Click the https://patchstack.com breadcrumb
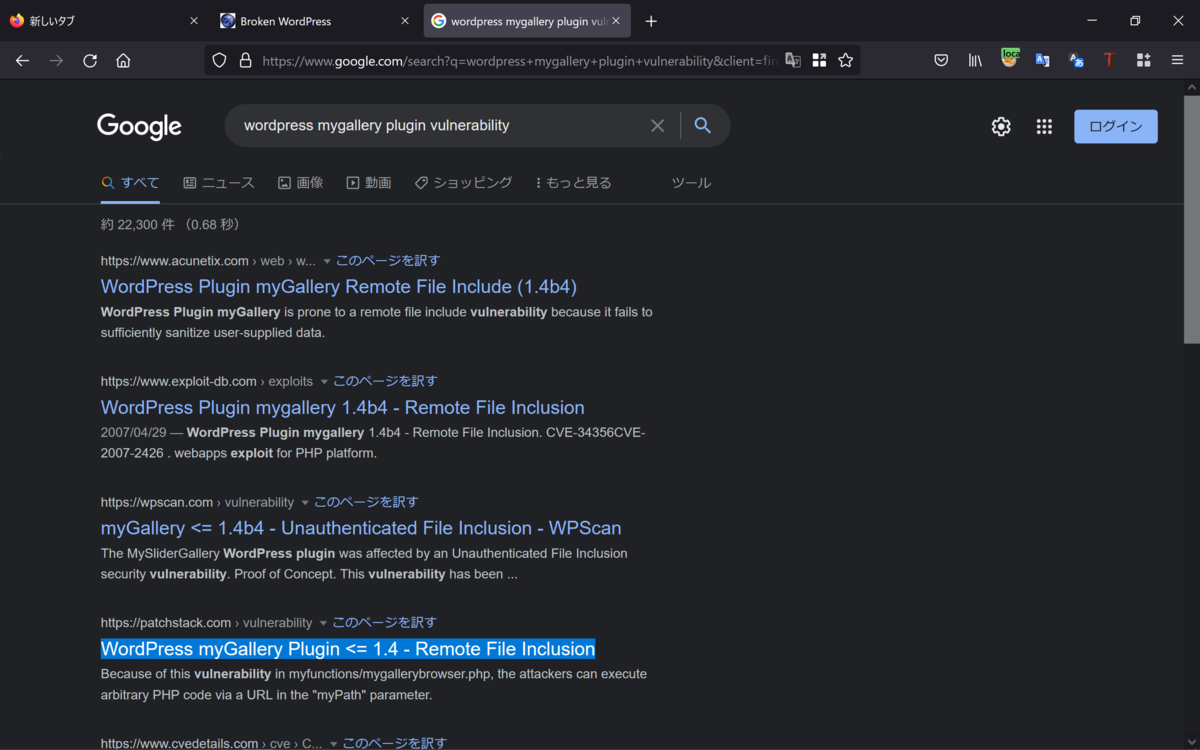This screenshot has height=750, width=1200. tap(166, 622)
